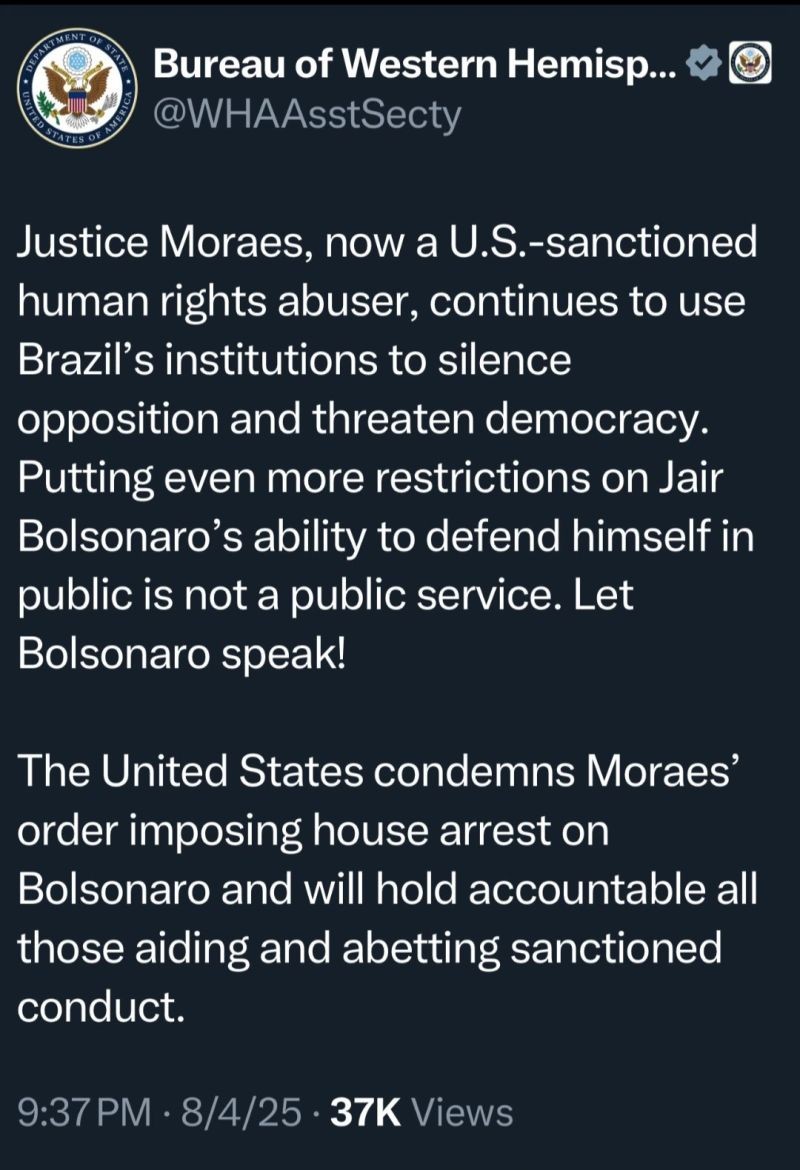Click the text Brazil's institutions to silence

pyautogui.click(x=294, y=360)
